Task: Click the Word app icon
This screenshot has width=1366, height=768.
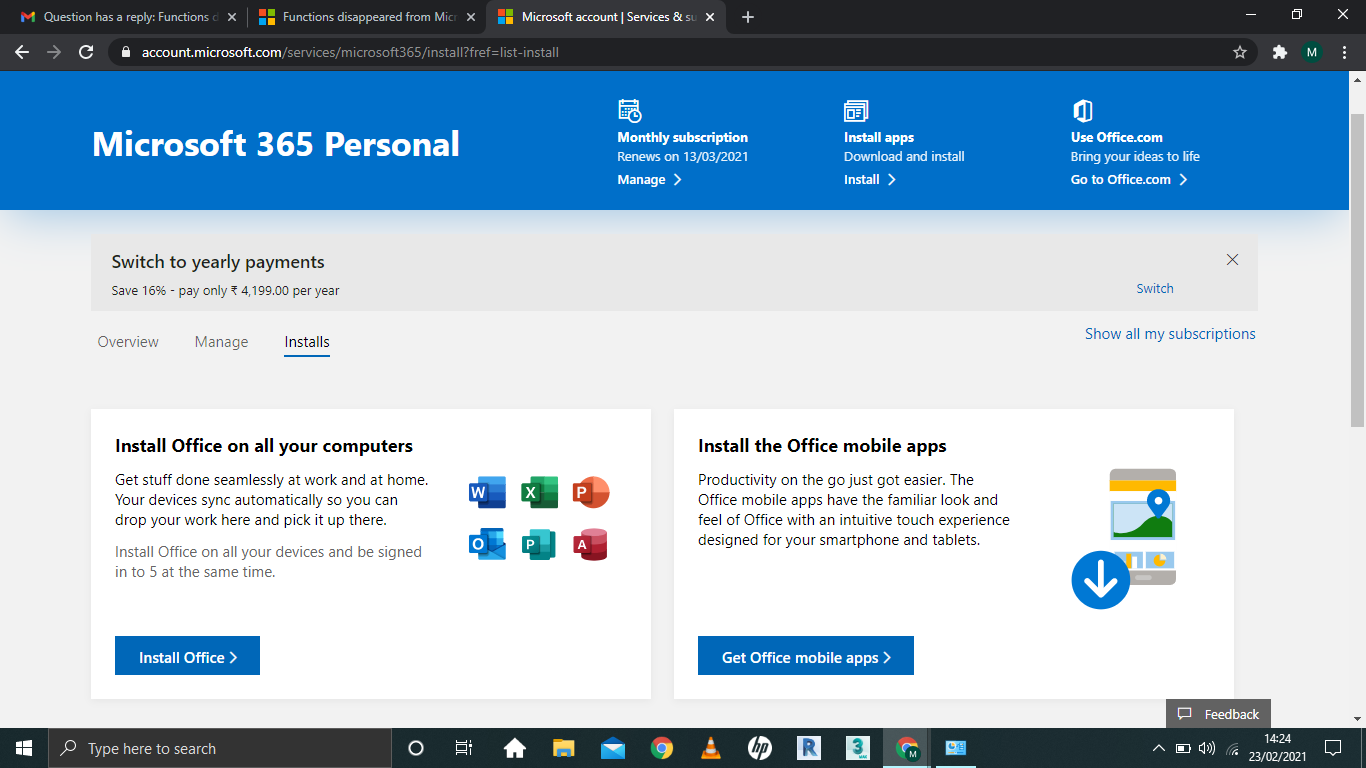Action: (x=487, y=493)
